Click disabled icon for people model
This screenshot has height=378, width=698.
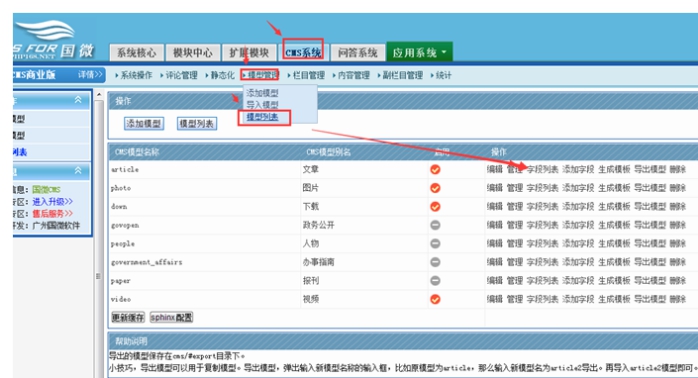coord(435,244)
